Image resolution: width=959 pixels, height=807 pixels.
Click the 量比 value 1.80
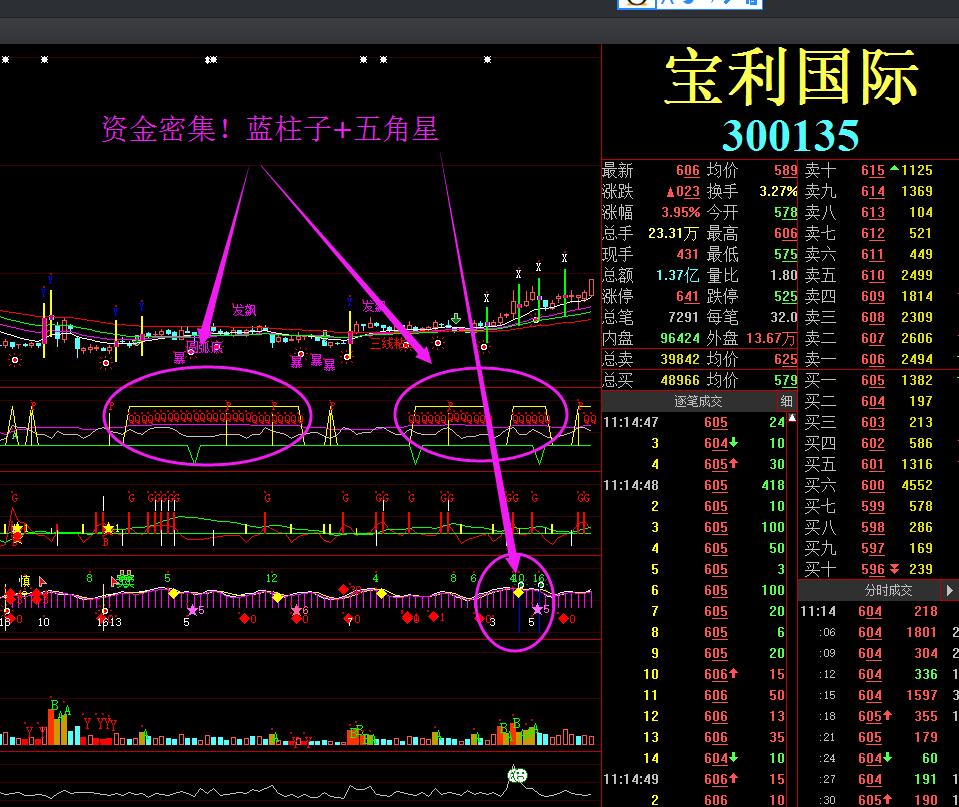783,275
